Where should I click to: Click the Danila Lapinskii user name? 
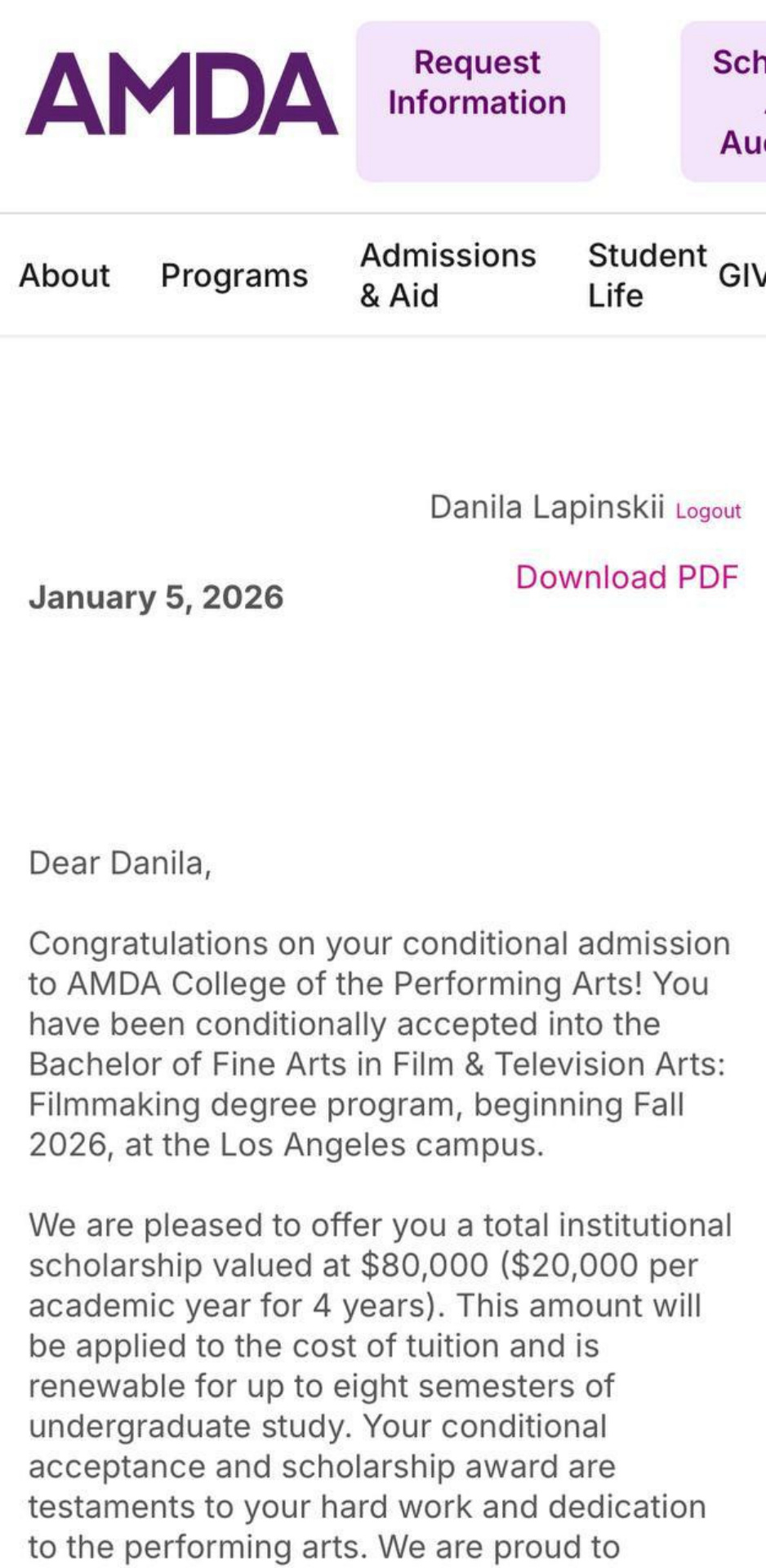[x=547, y=507]
